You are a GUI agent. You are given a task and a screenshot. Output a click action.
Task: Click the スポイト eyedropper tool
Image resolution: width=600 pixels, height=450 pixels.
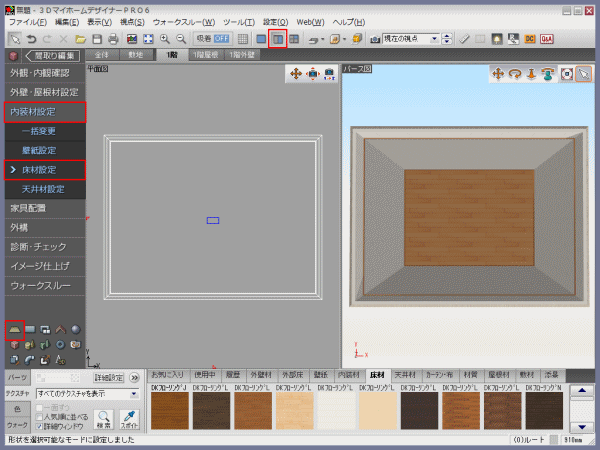click(128, 419)
